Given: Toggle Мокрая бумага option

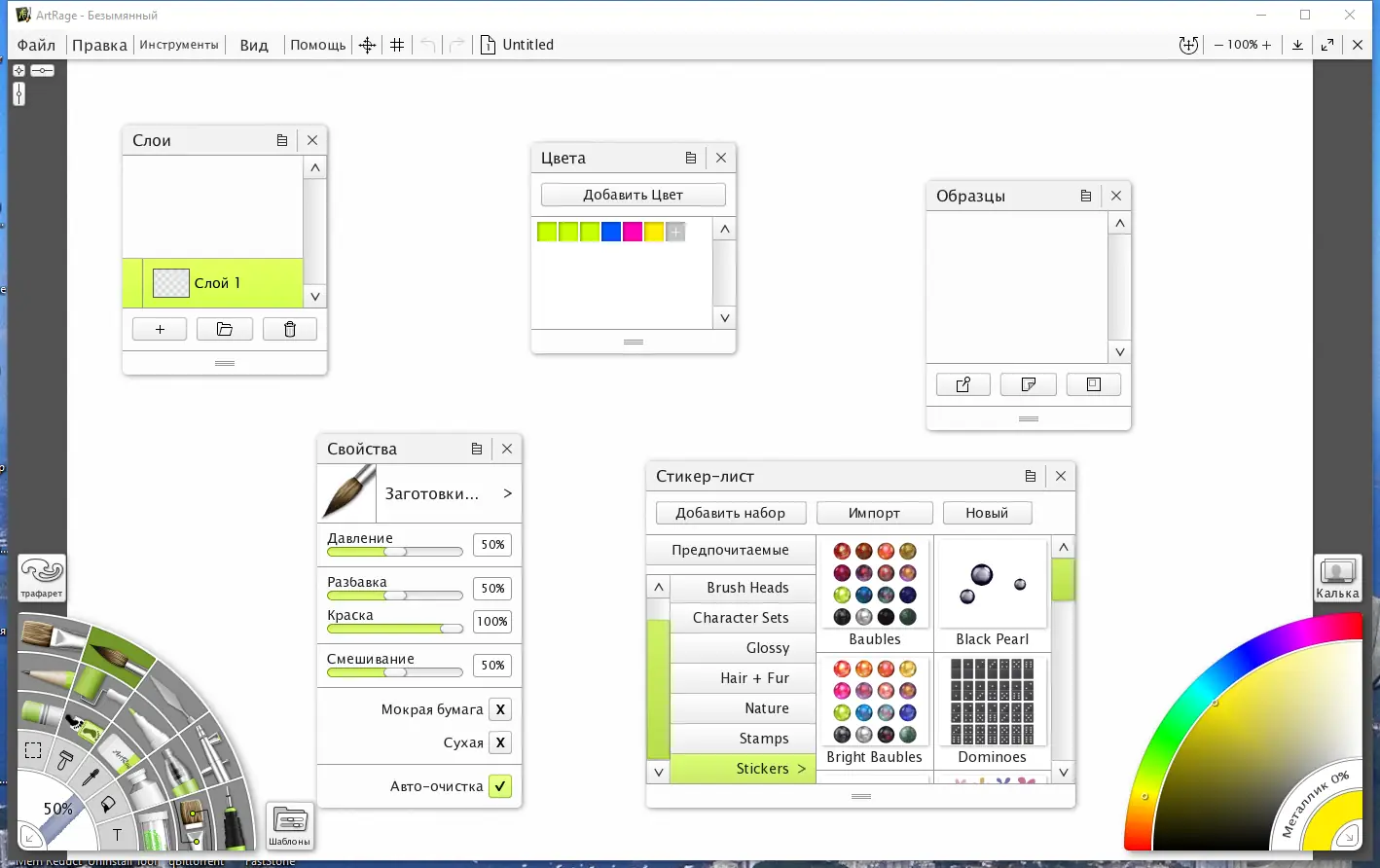Looking at the screenshot, I should point(500,709).
